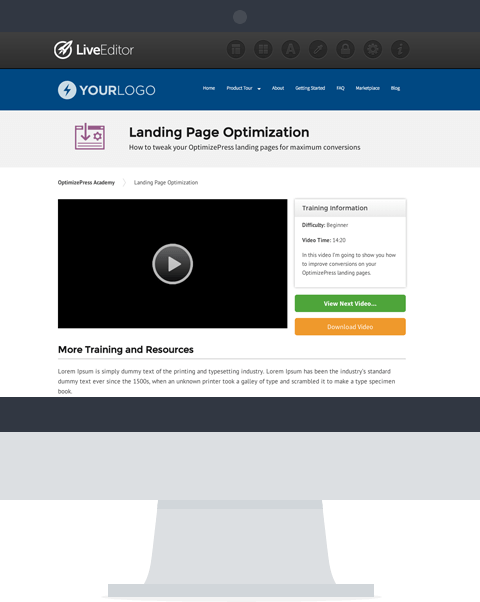Follow the OptimizePress Academy breadcrumb link
The width and height of the screenshot is (480, 602).
(x=86, y=183)
